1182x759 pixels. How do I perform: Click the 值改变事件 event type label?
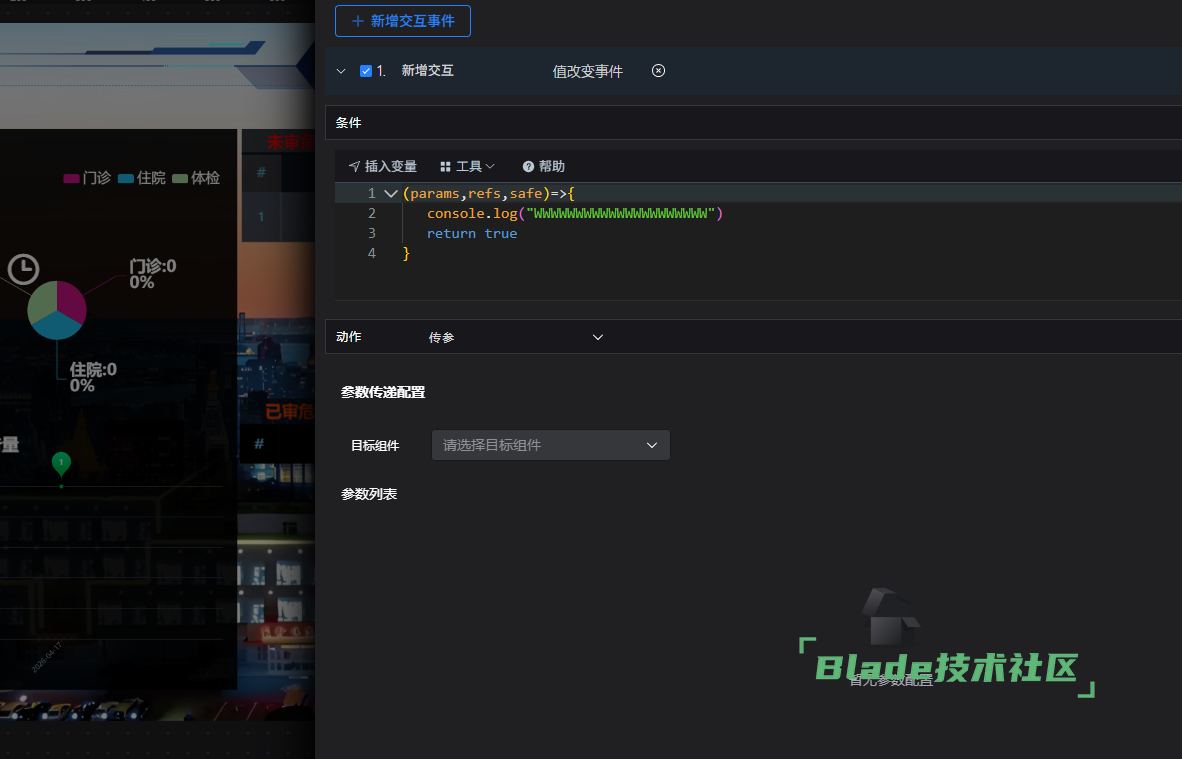tap(587, 71)
